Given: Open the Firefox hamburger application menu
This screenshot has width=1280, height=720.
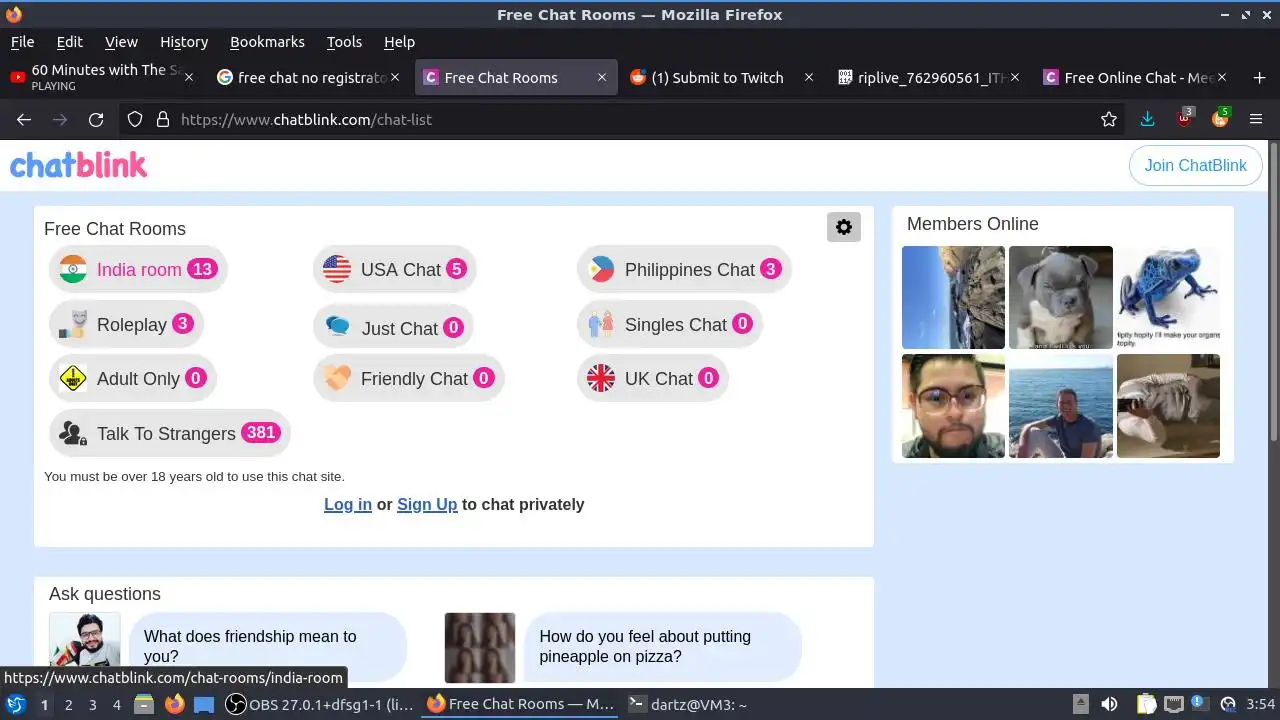Looking at the screenshot, I should tap(1256, 119).
